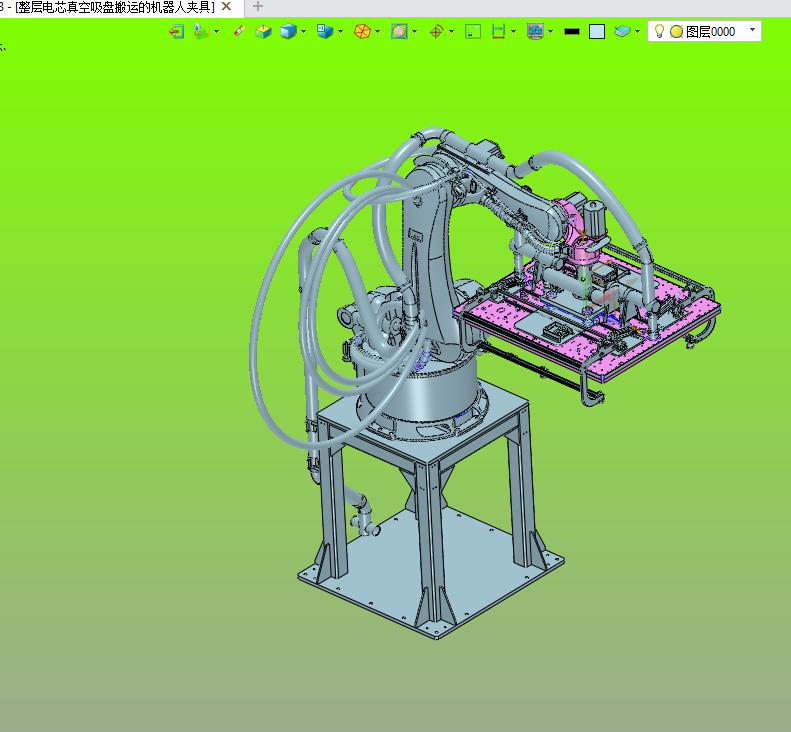Viewport: 791px width, 732px height.
Task: Click the teal layers stack icon
Action: coord(623,31)
